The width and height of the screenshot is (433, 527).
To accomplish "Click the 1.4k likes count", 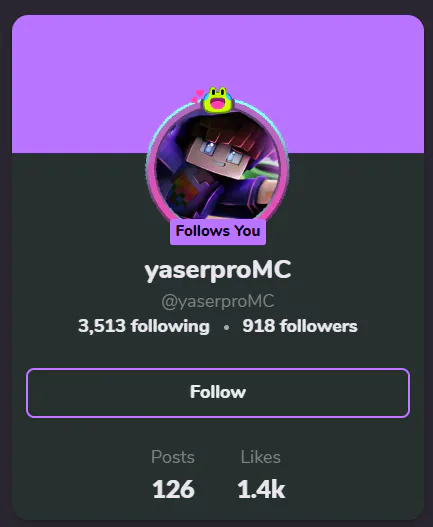I will [262, 489].
